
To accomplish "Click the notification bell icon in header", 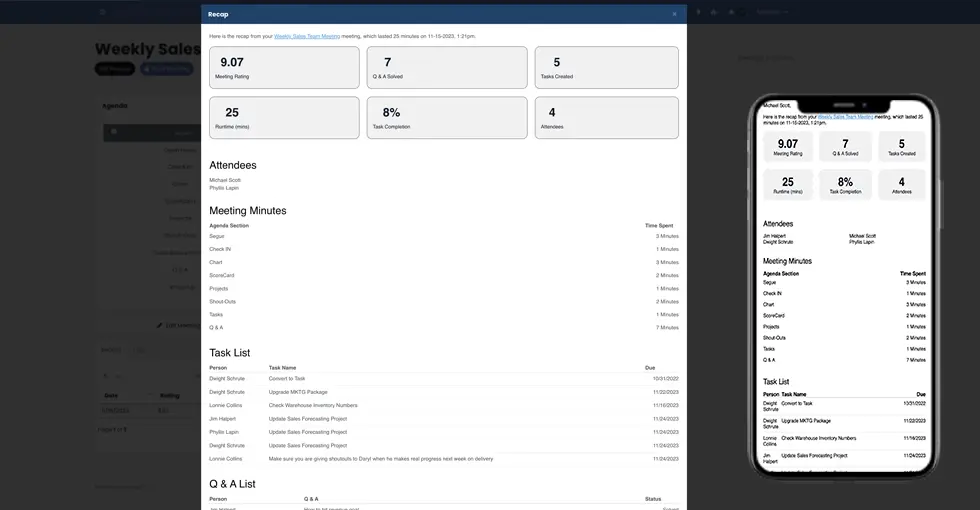I will coord(731,12).
